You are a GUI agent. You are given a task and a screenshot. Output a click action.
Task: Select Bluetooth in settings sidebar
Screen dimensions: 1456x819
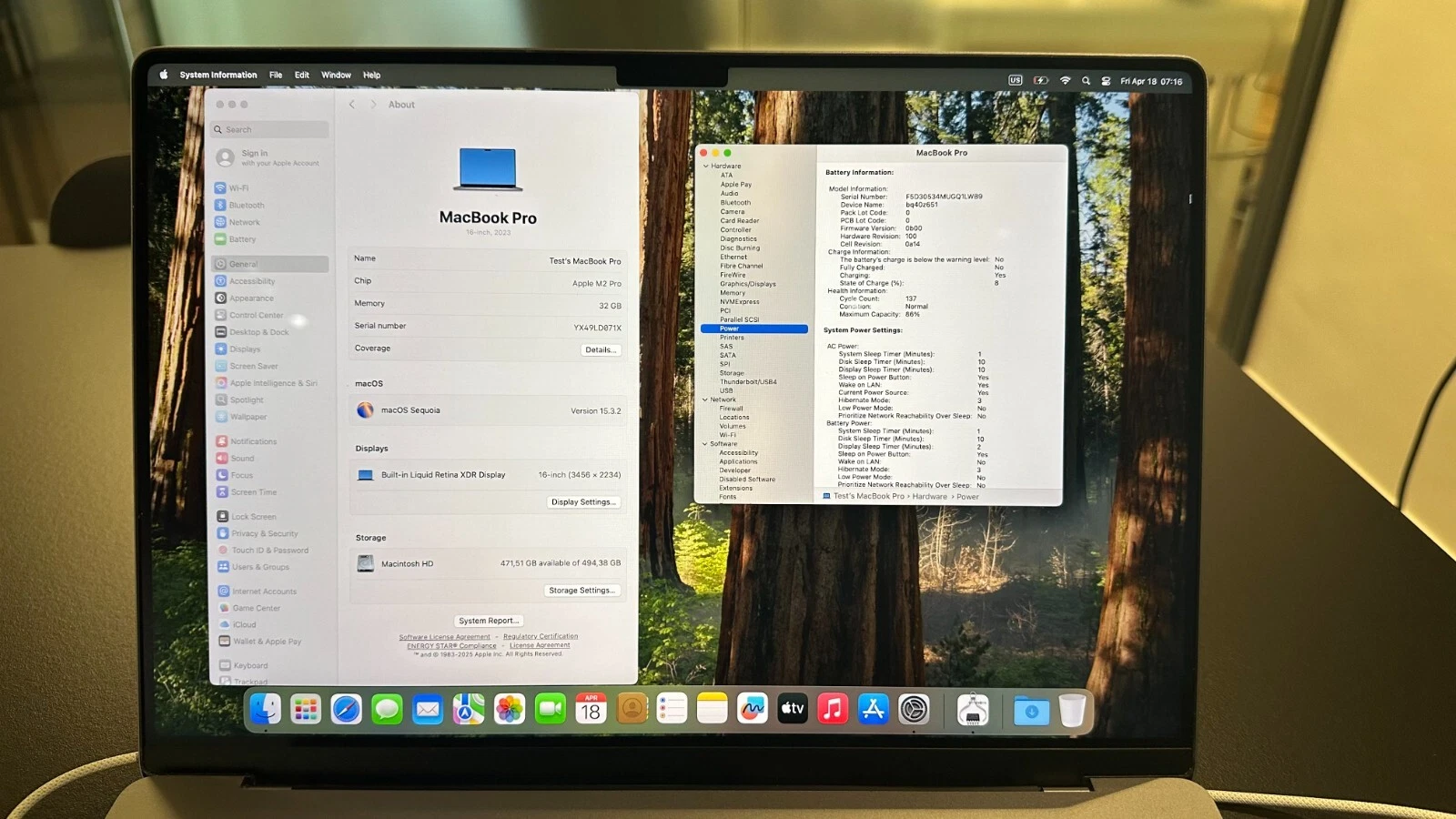pos(270,205)
